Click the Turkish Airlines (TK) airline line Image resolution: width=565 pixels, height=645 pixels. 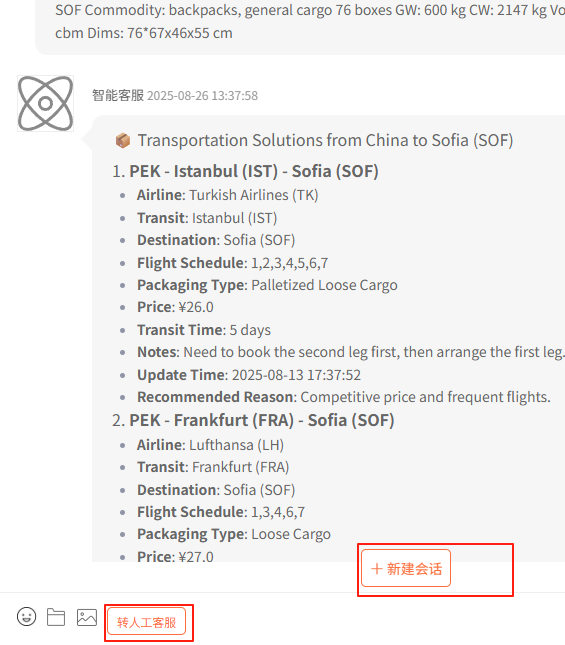(227, 195)
